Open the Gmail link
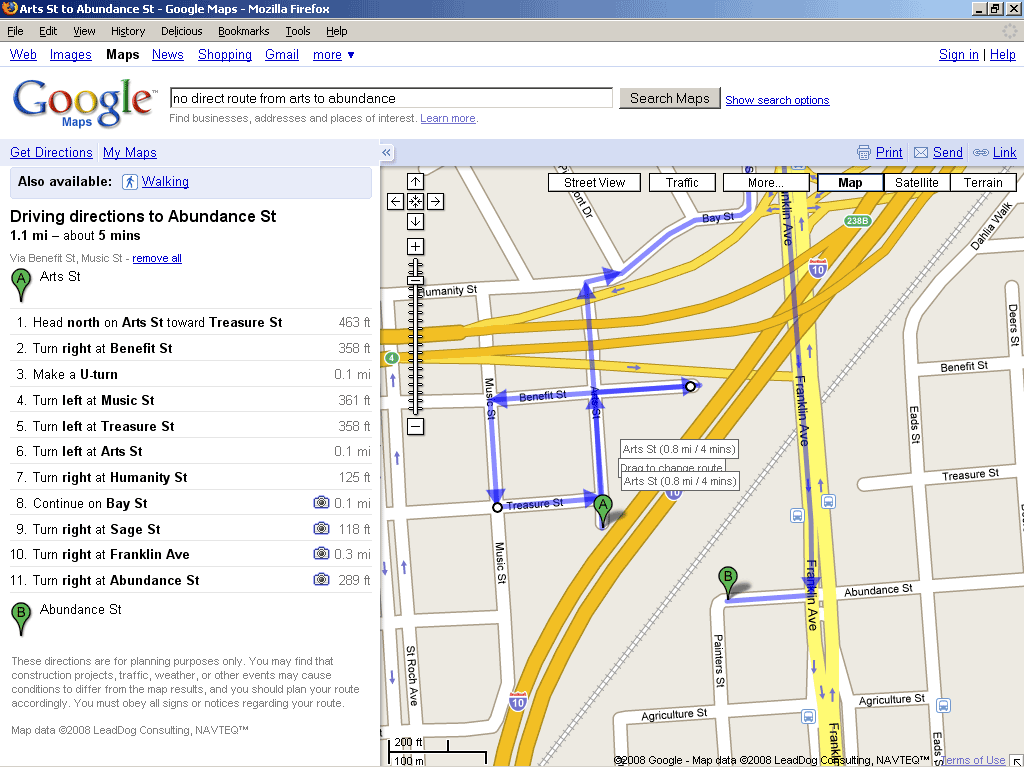1024x768 pixels. coord(281,55)
